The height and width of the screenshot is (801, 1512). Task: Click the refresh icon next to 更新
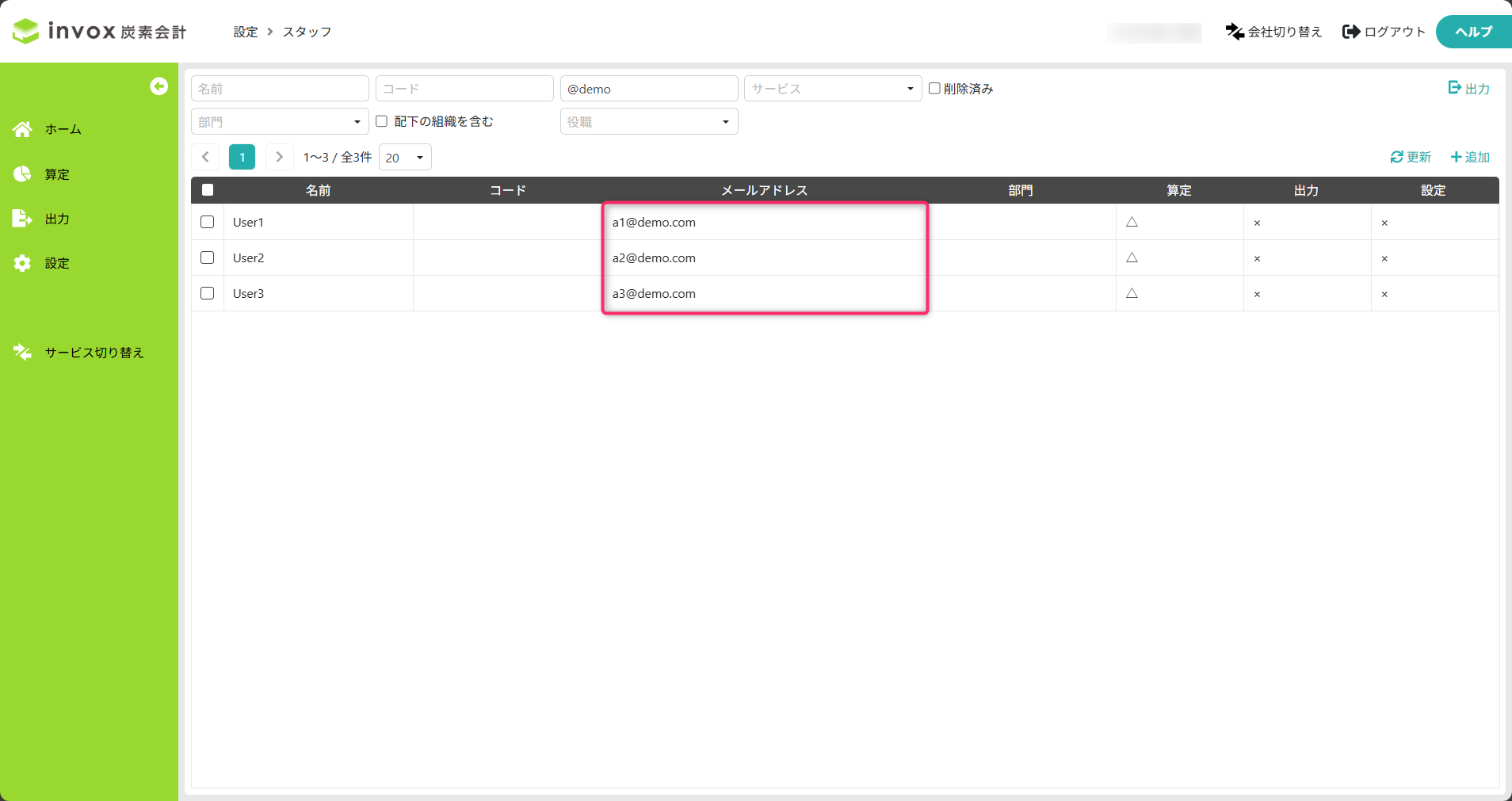pyautogui.click(x=1397, y=158)
